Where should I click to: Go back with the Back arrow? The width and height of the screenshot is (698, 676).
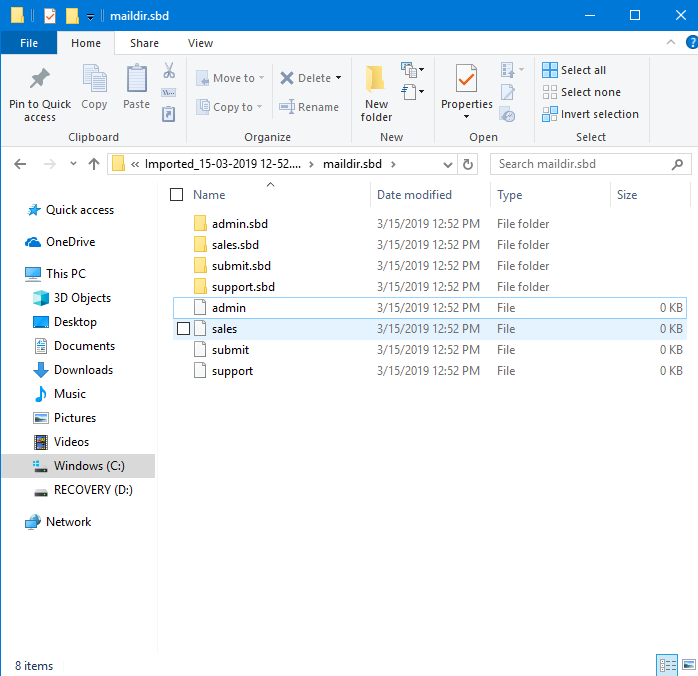click(20, 164)
